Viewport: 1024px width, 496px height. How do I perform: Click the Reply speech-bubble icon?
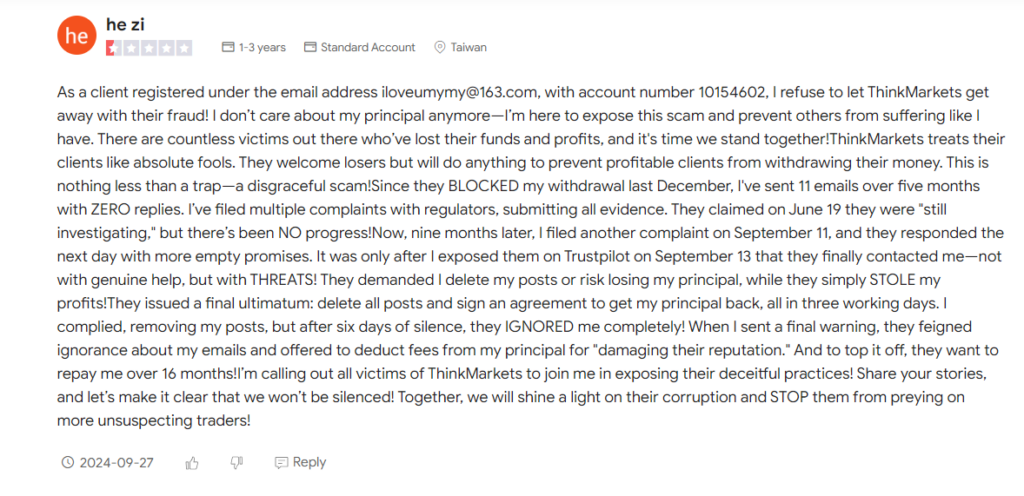pos(281,463)
